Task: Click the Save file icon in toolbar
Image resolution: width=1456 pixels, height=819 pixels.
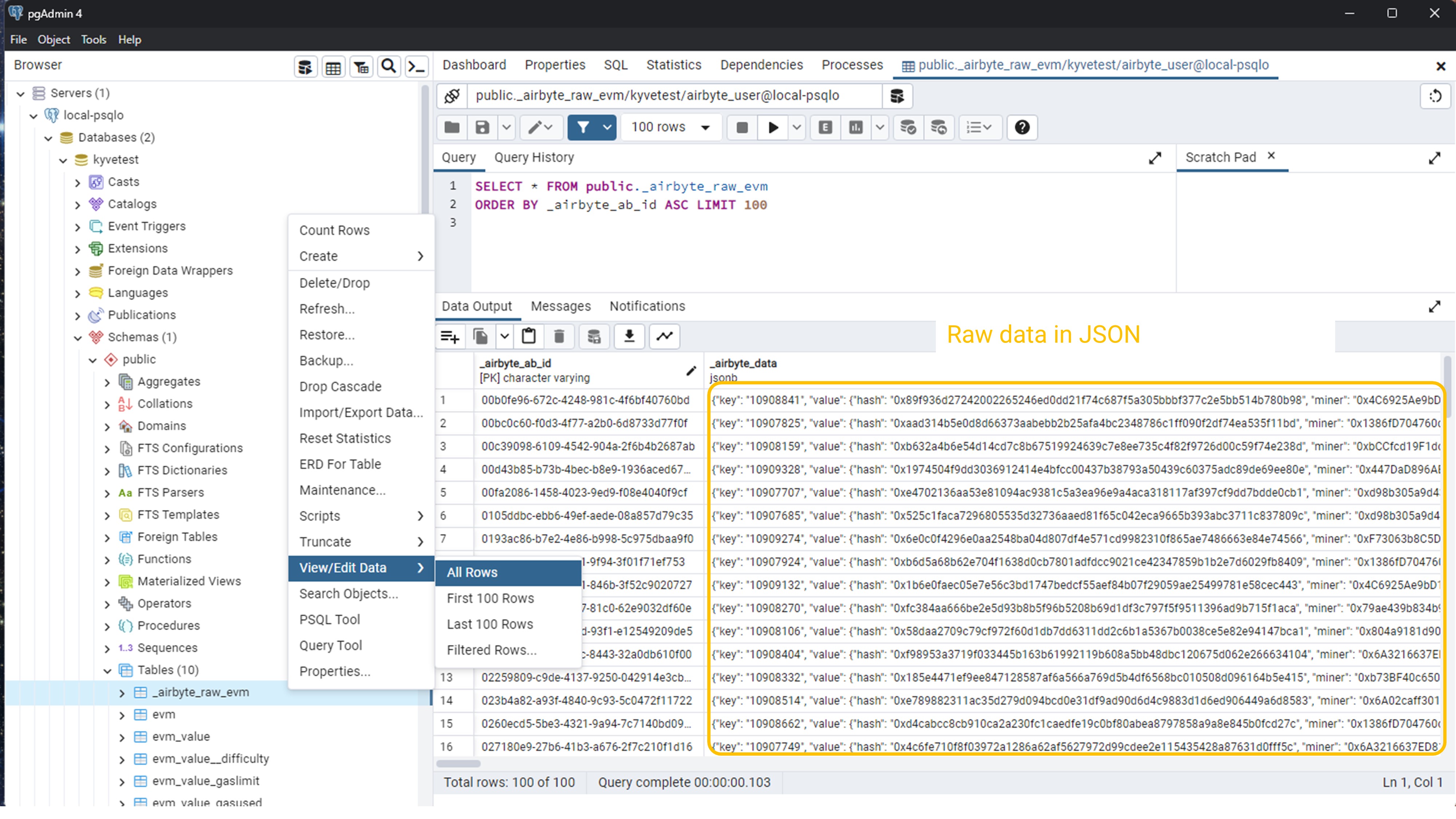Action: pyautogui.click(x=482, y=127)
